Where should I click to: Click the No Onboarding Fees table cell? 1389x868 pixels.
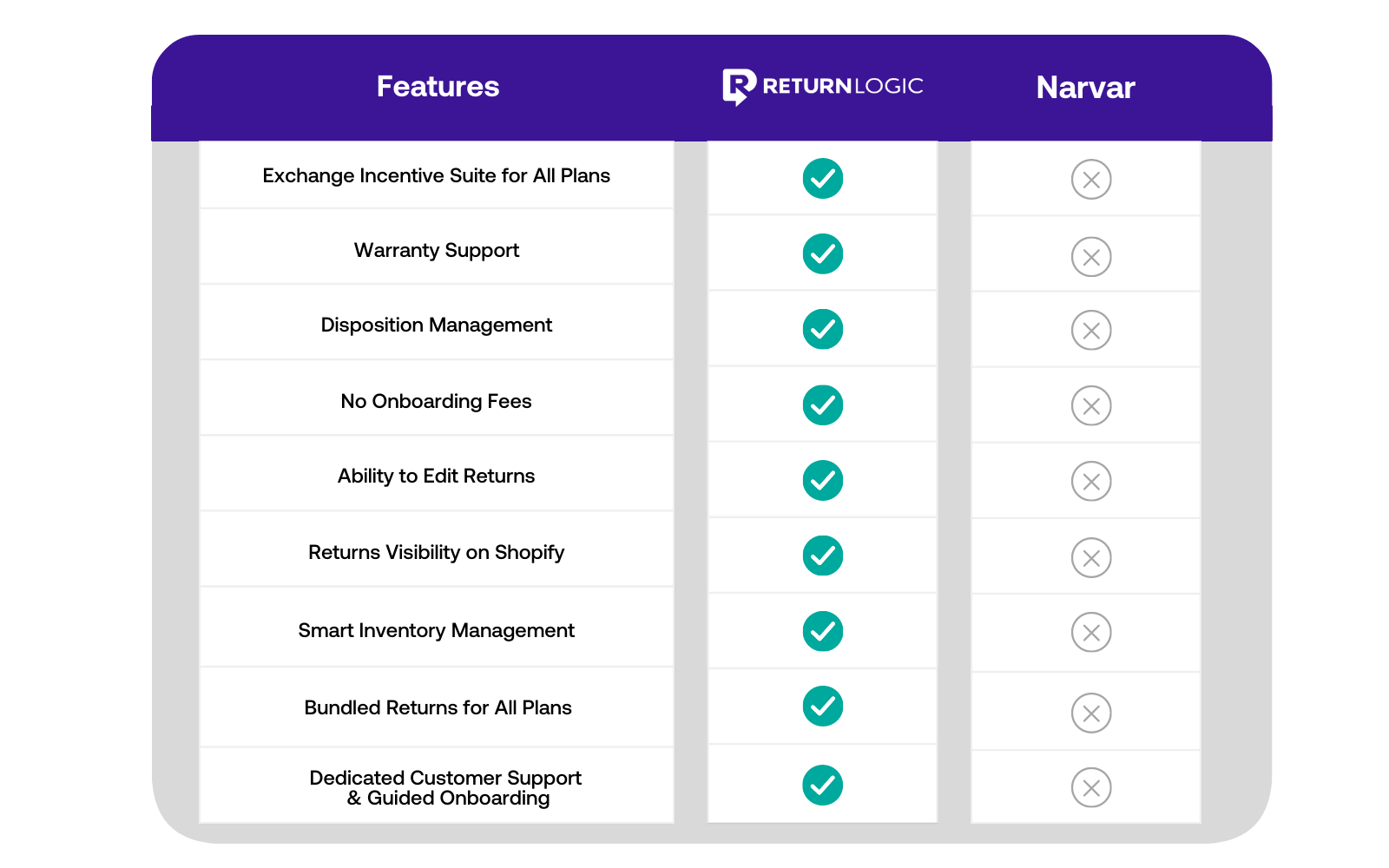point(437,401)
